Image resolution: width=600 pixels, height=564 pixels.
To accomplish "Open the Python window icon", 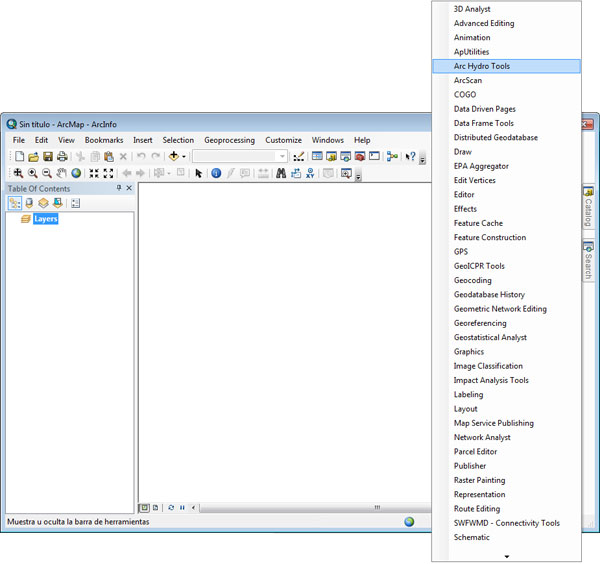I will click(x=374, y=156).
